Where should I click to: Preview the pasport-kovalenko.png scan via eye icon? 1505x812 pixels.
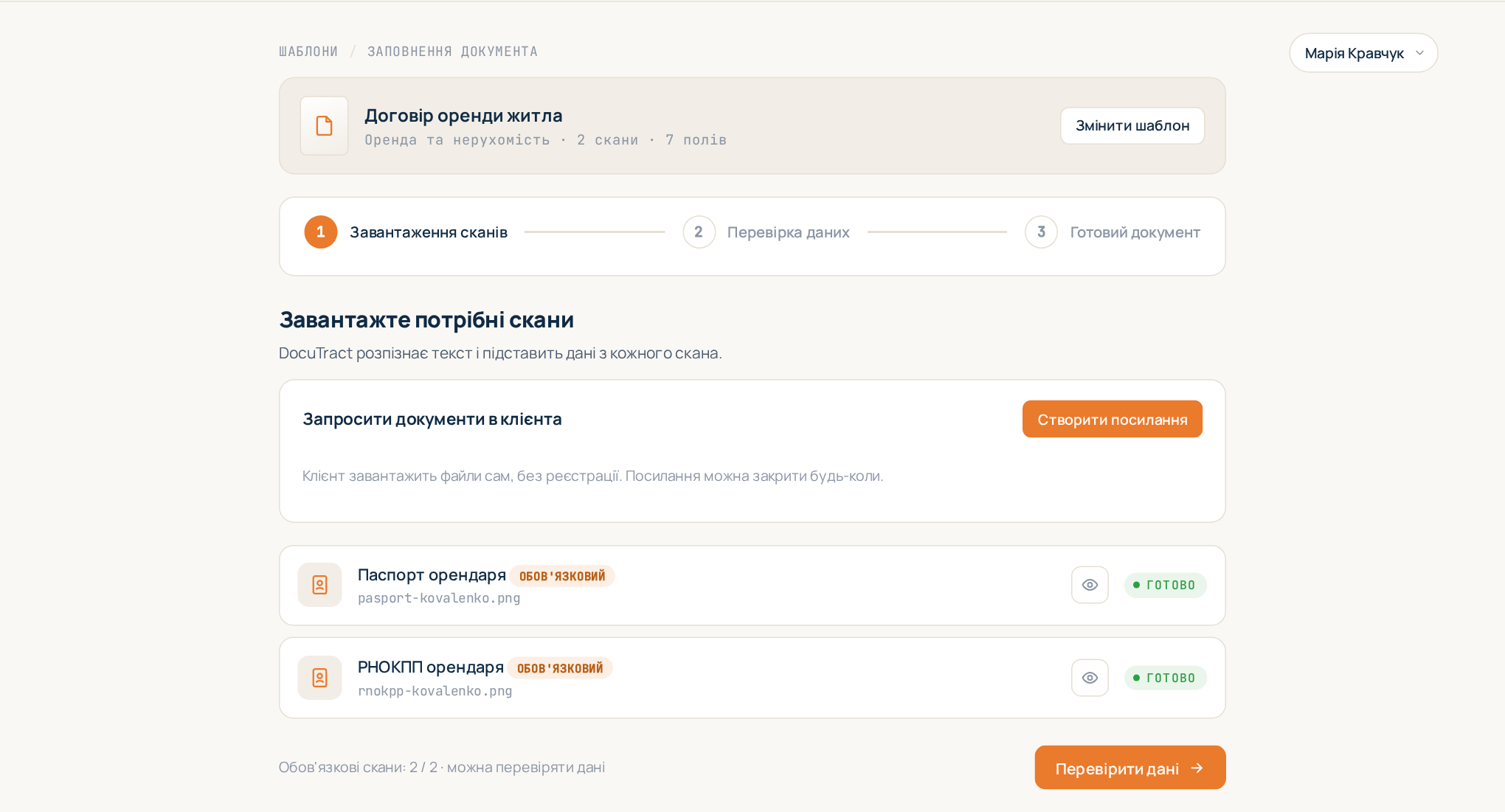[1090, 585]
